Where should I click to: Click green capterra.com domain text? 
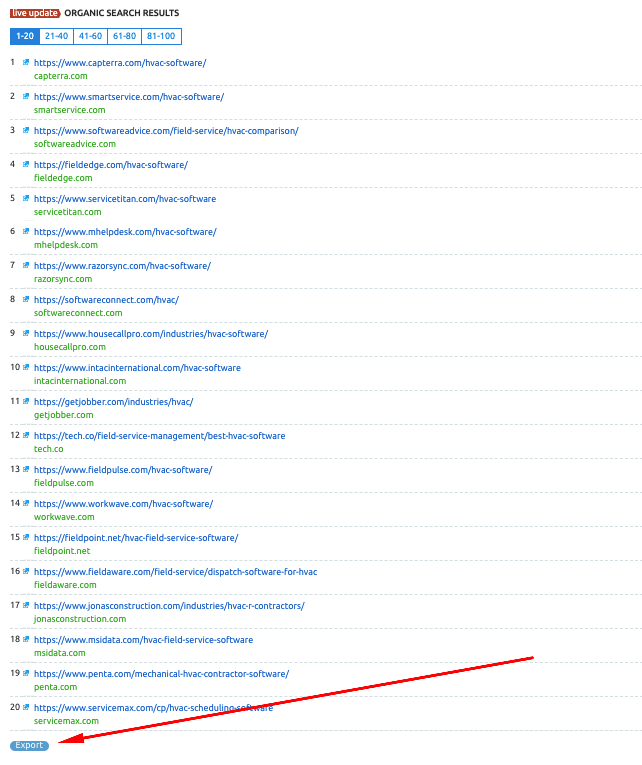tap(60, 76)
